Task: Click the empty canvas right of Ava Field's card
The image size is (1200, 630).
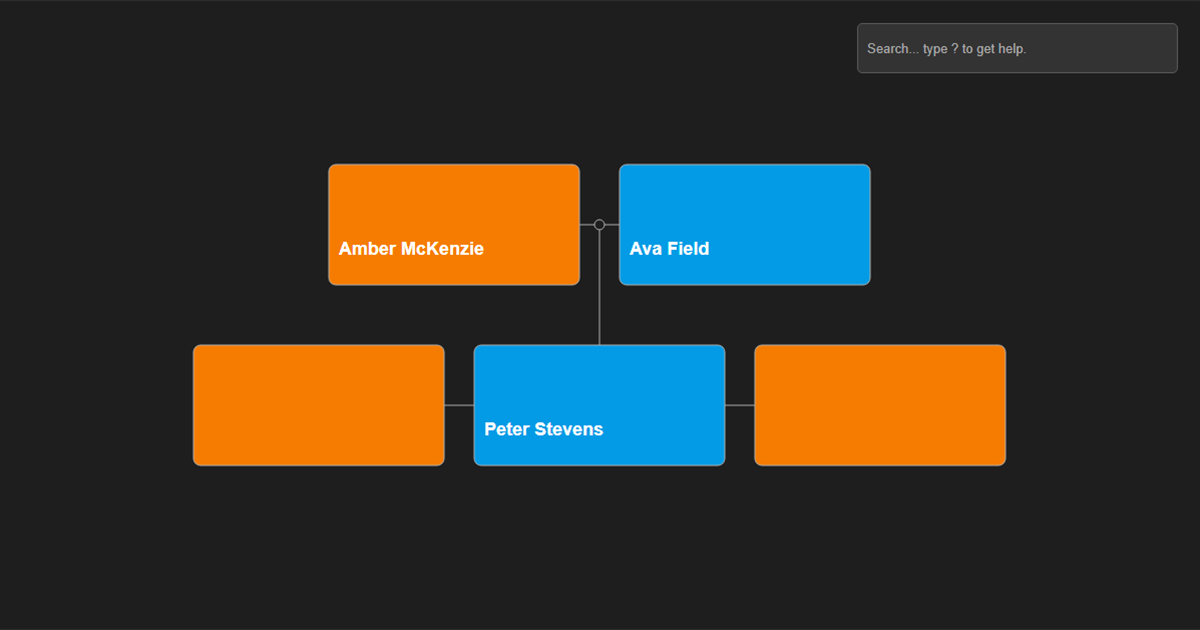Action: [x=1030, y=225]
